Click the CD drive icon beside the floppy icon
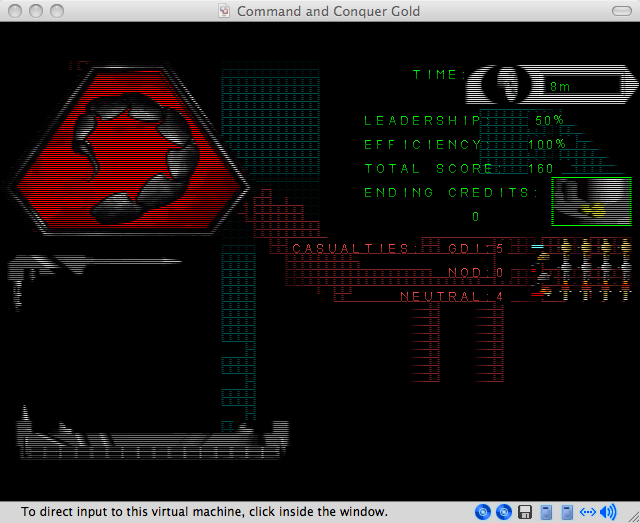 [504, 512]
